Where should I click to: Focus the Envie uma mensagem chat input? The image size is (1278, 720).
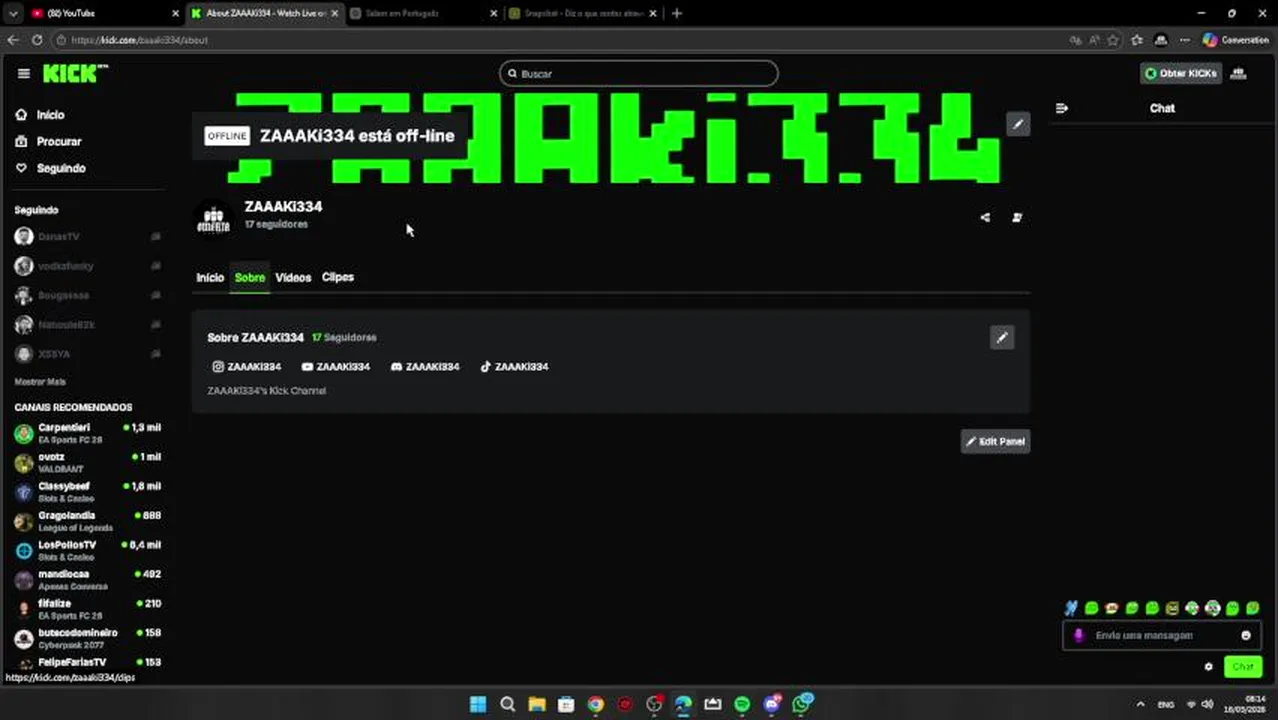click(1162, 635)
